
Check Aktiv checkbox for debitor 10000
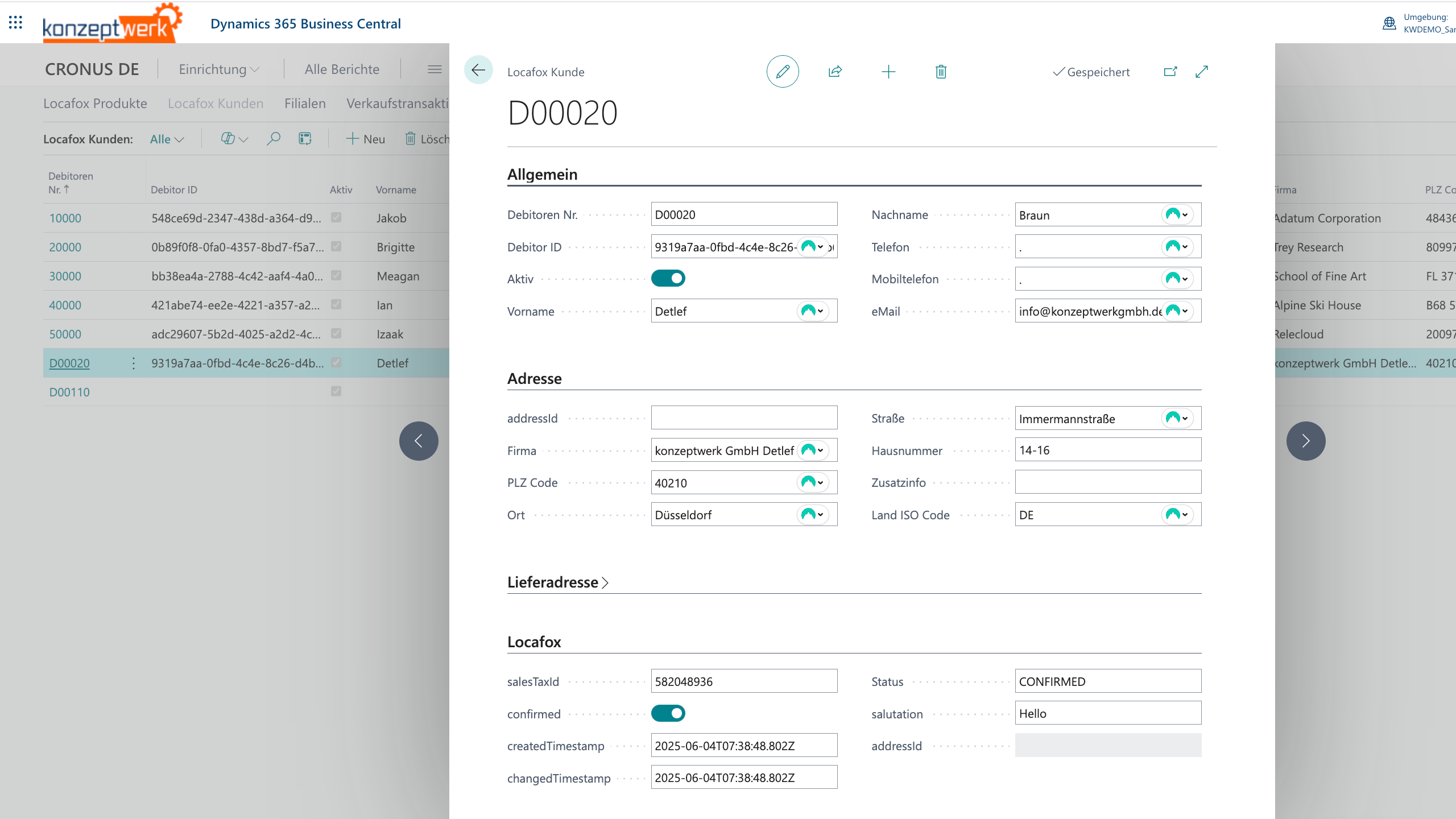click(x=336, y=218)
